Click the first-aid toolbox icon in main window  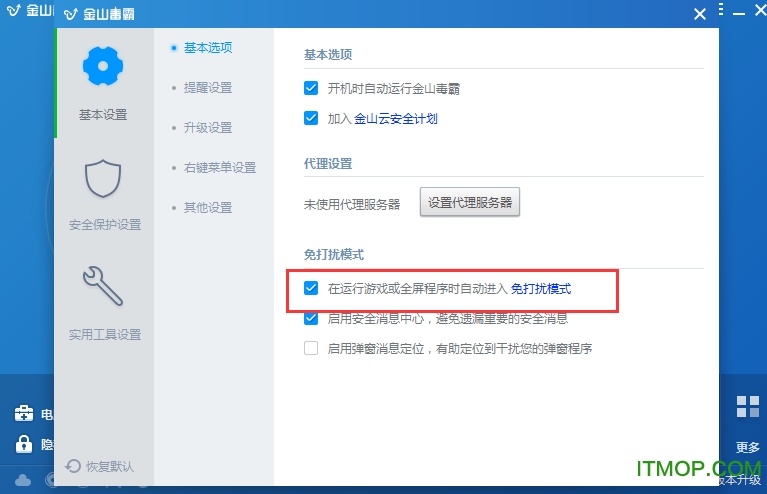pyautogui.click(x=22, y=414)
